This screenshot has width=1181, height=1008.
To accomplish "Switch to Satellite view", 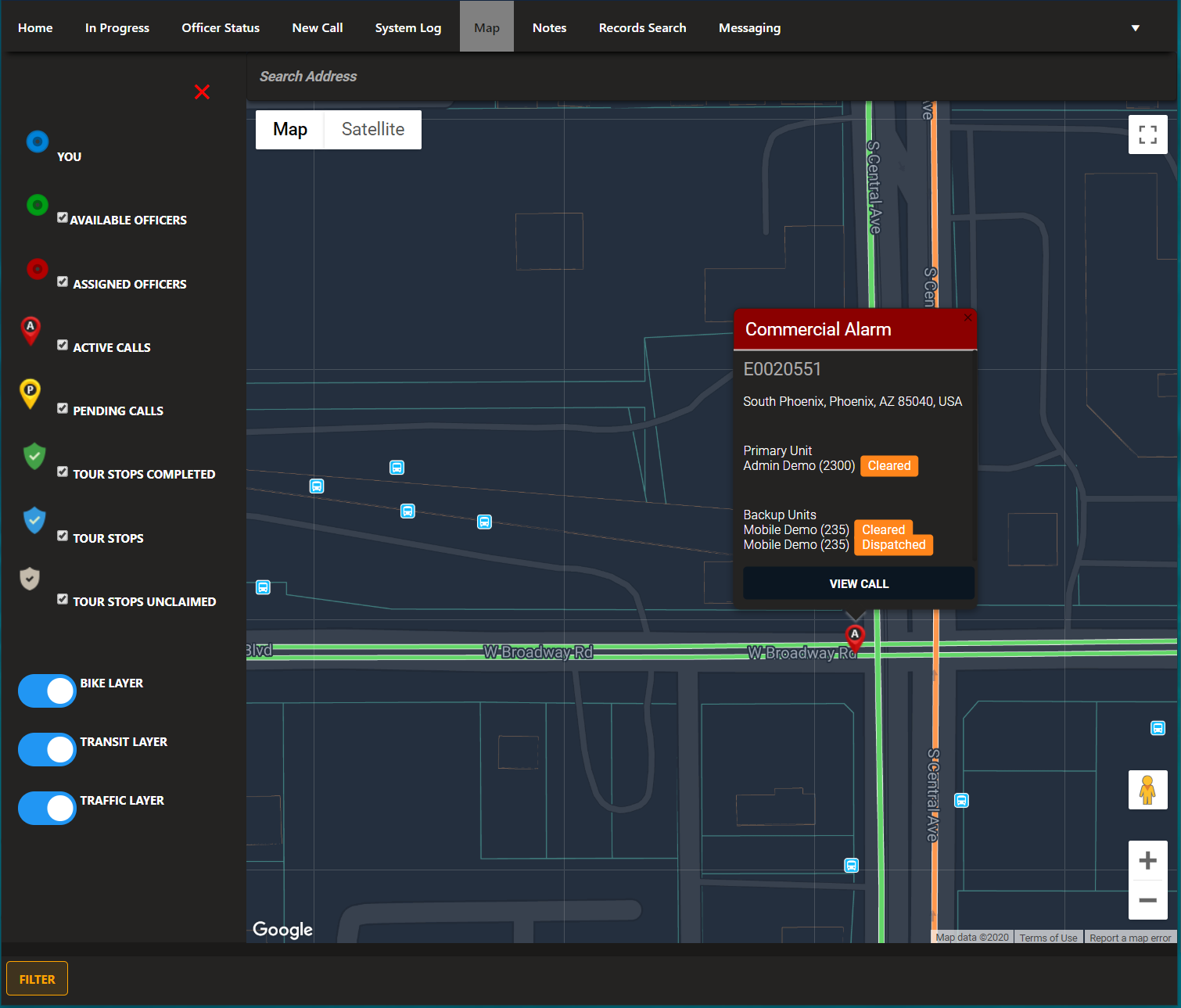I will pos(372,129).
